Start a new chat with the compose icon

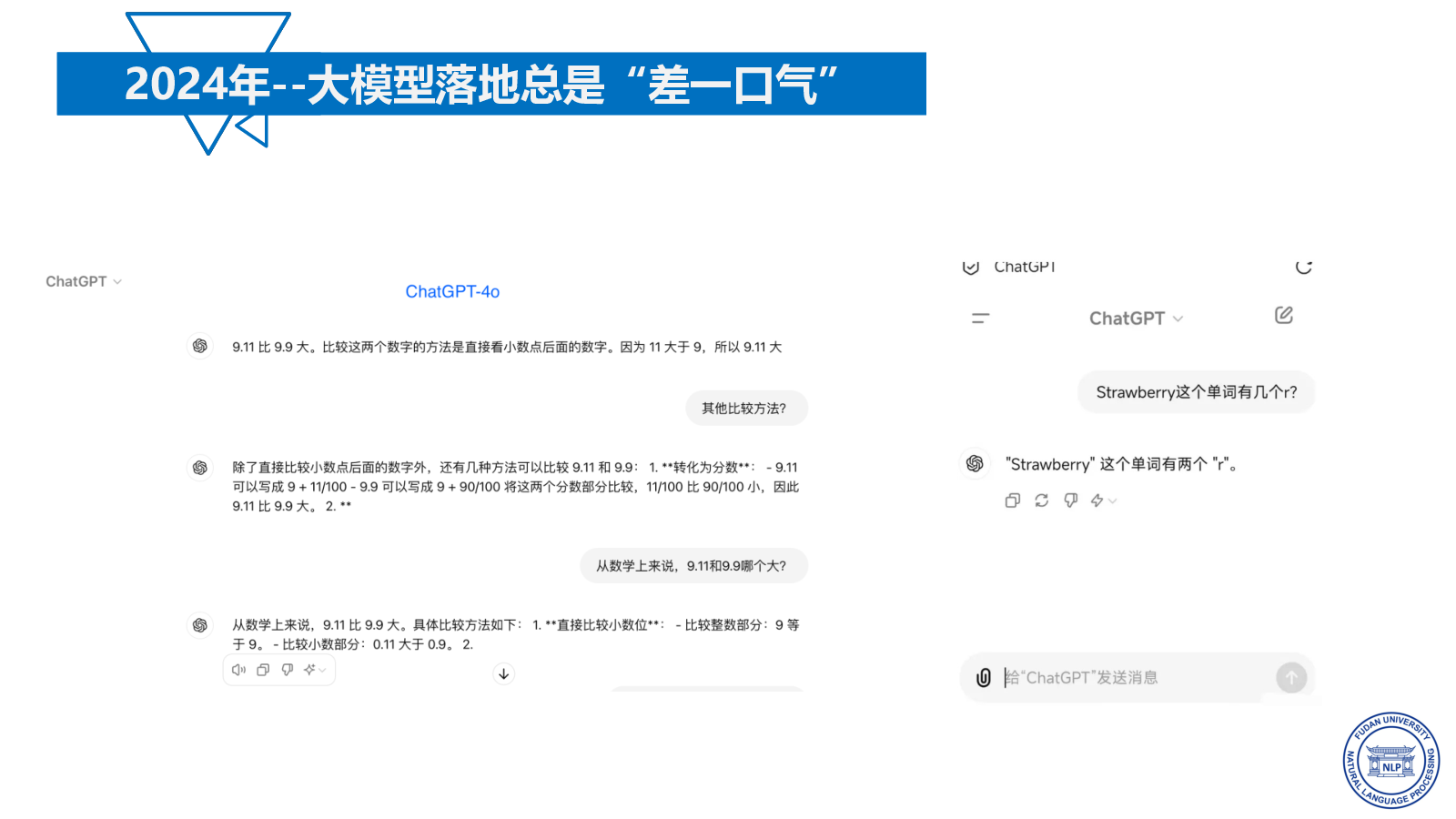point(1284,315)
